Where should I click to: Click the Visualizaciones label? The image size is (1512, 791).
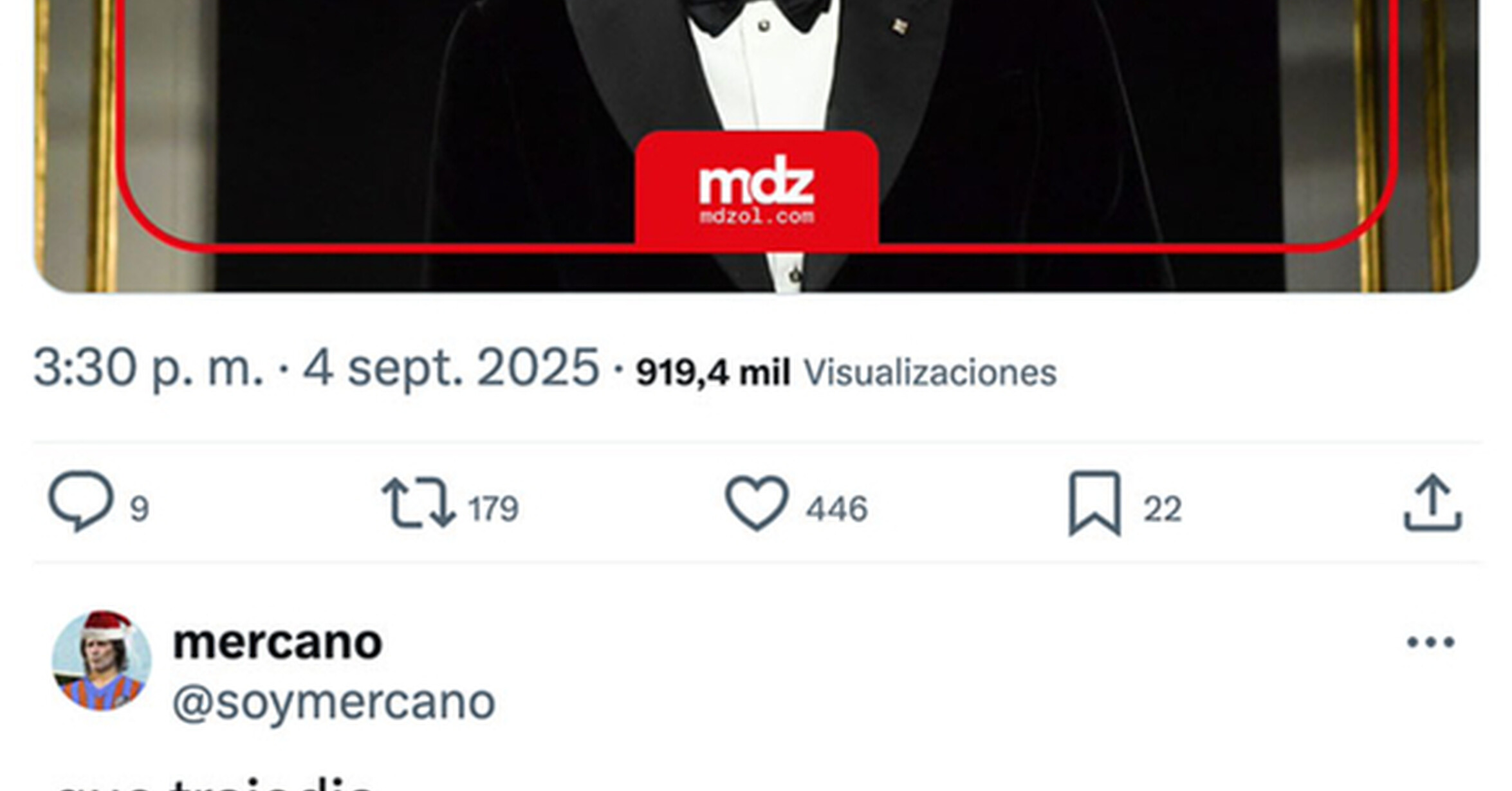point(930,372)
